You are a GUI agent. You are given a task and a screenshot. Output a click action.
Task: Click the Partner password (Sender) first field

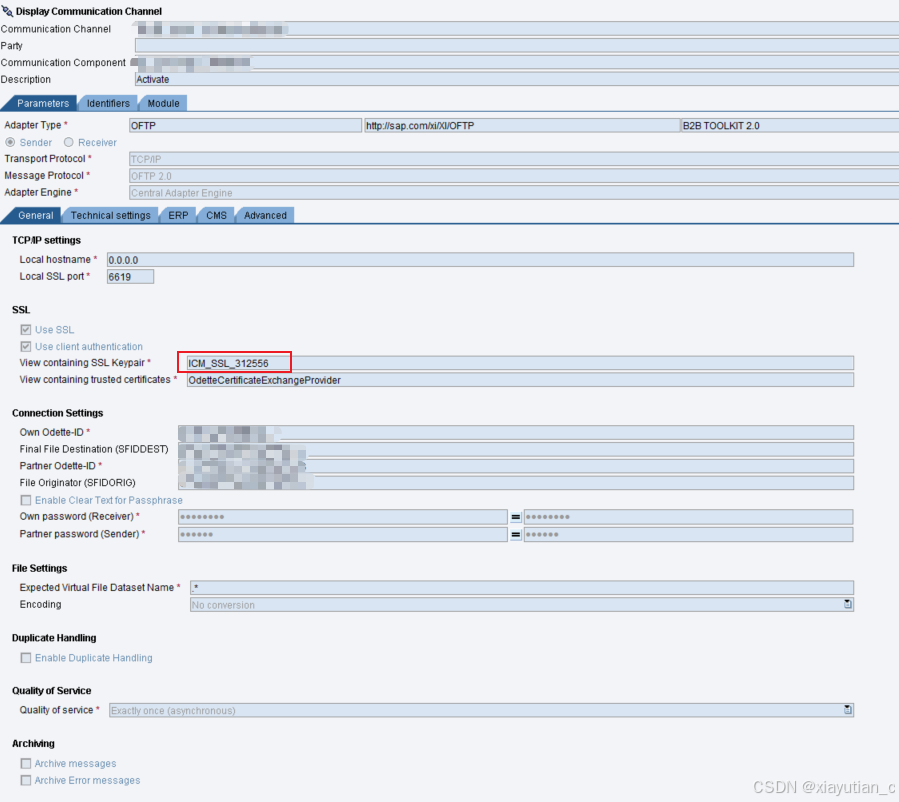coord(342,534)
